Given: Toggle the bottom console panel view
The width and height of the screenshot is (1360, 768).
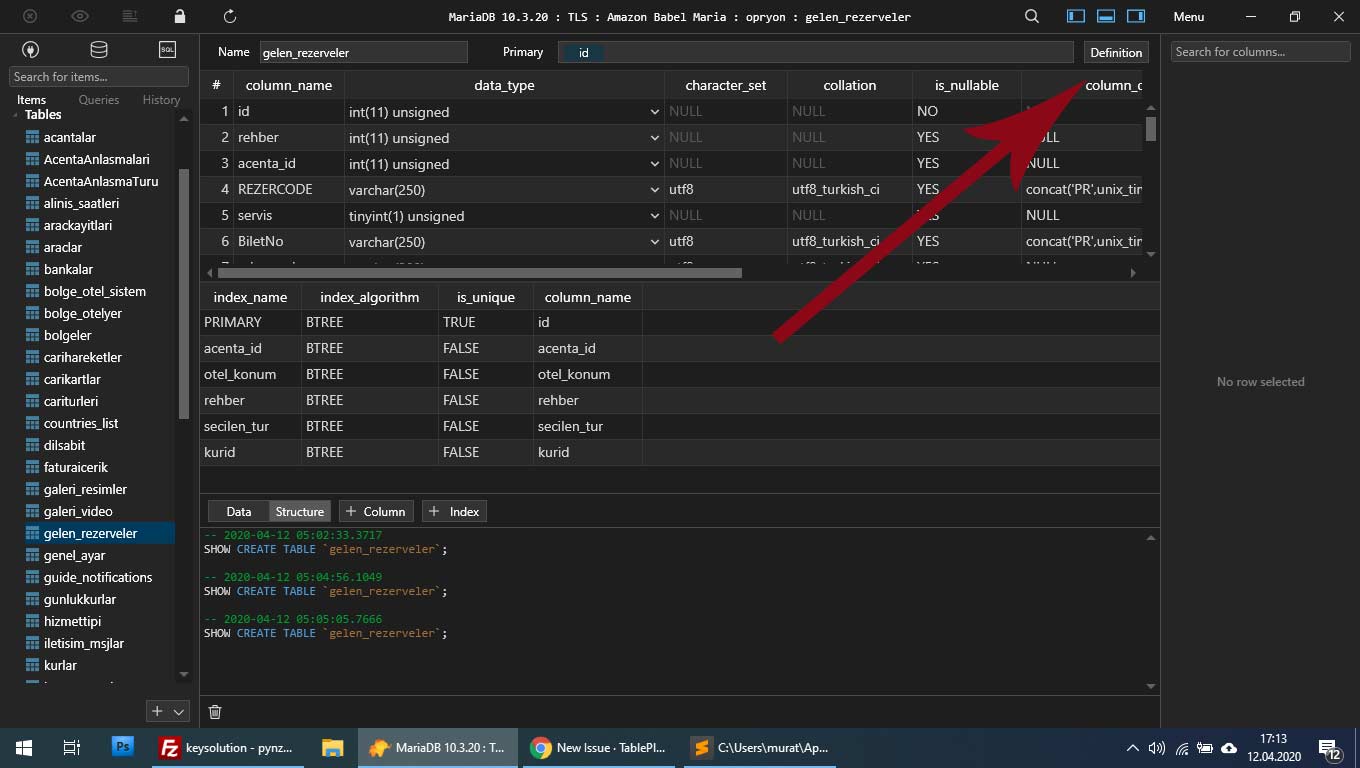Looking at the screenshot, I should tap(1105, 16).
